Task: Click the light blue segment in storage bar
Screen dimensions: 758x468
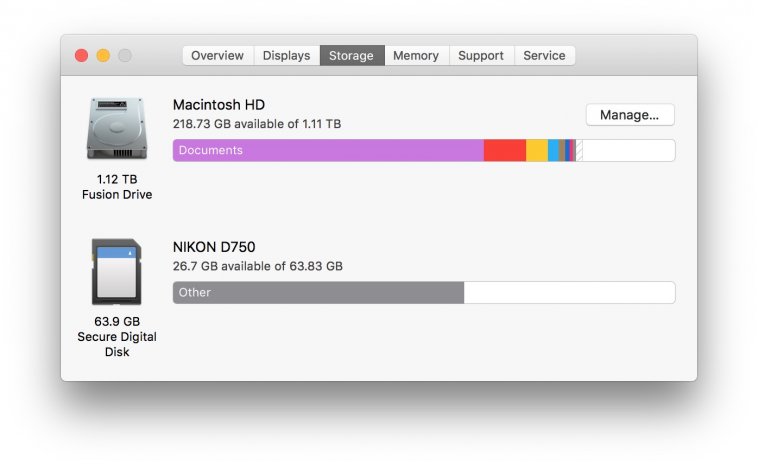Action: pyautogui.click(x=553, y=151)
